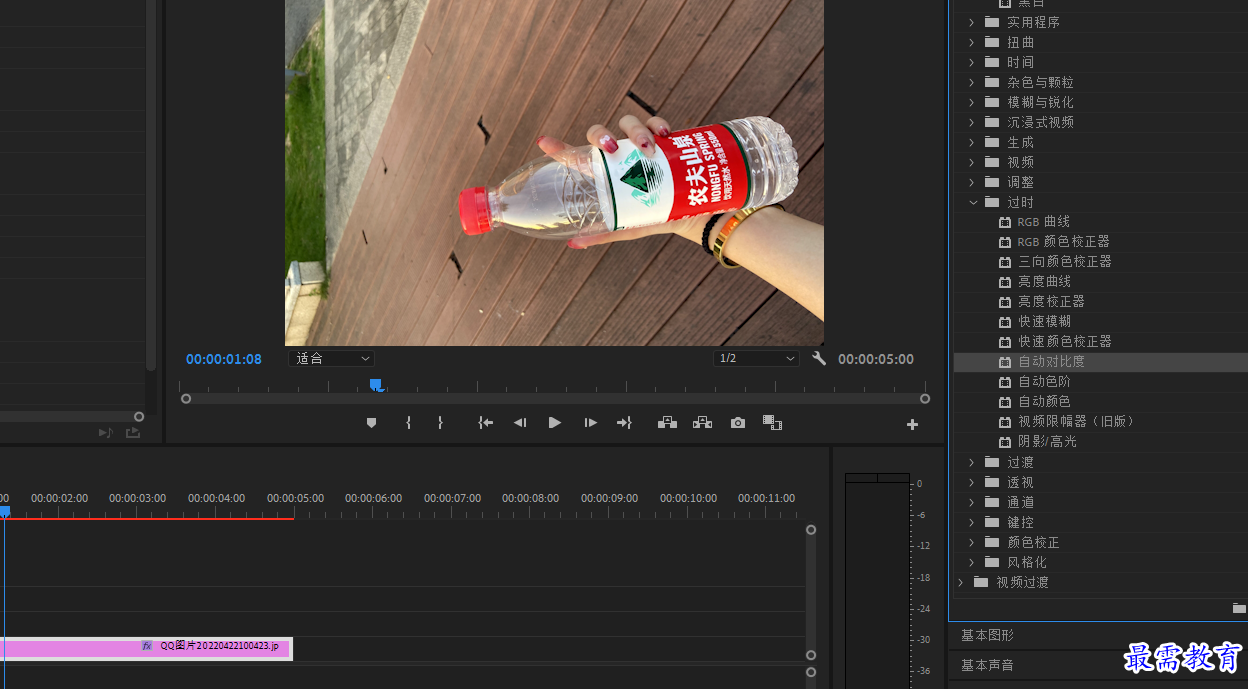
Task: Click the 通道 folder icon
Action: click(992, 502)
